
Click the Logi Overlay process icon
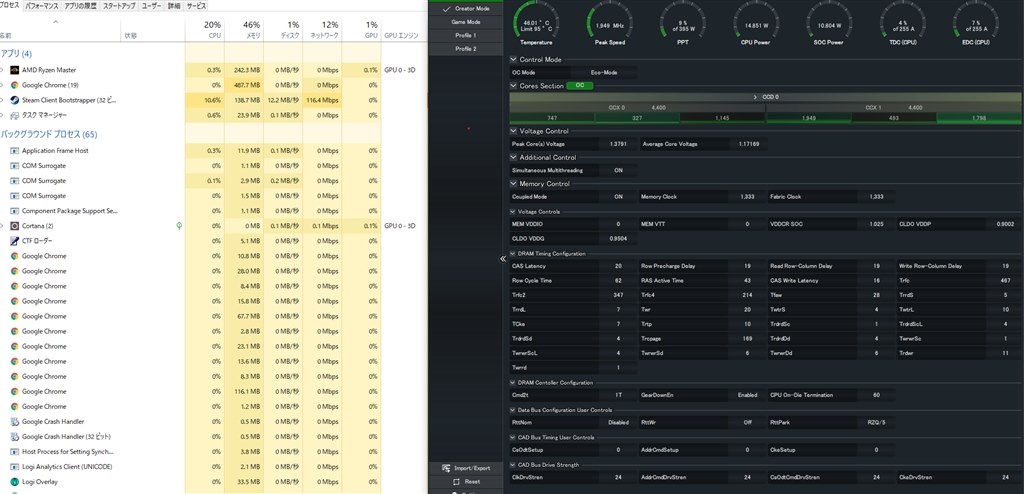pos(15,482)
